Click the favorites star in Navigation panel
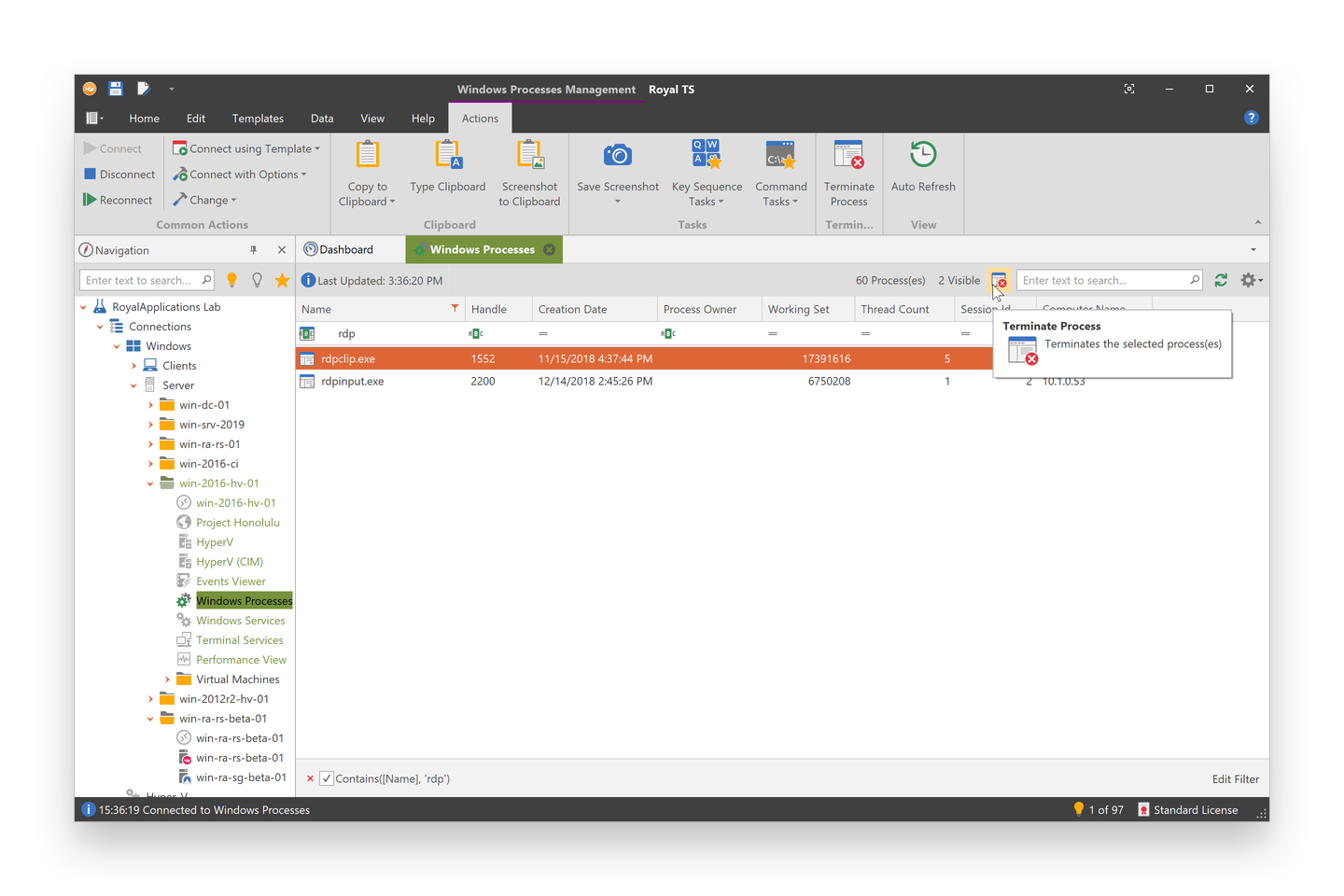The width and height of the screenshot is (1344, 896). point(282,280)
